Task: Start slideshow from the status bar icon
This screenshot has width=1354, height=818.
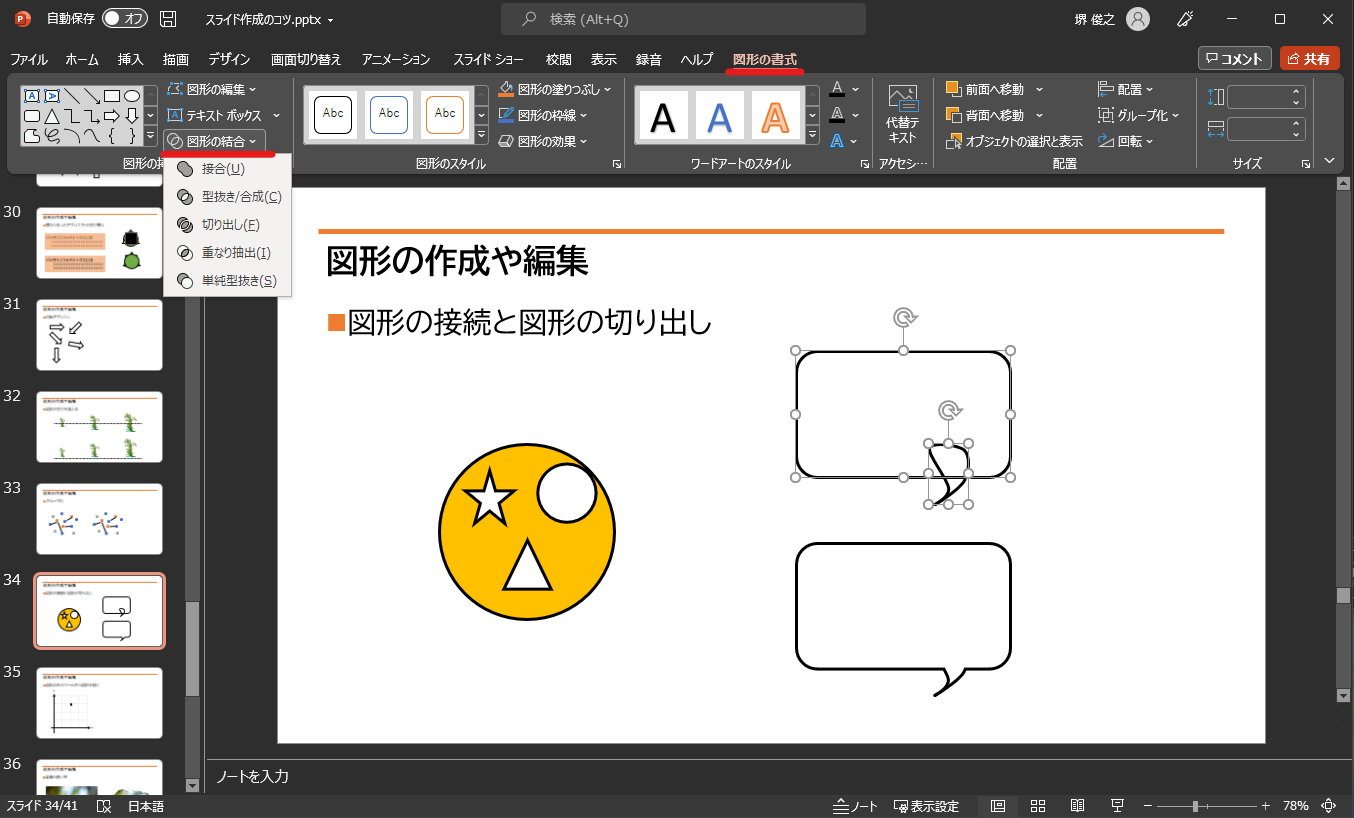Action: [1117, 806]
